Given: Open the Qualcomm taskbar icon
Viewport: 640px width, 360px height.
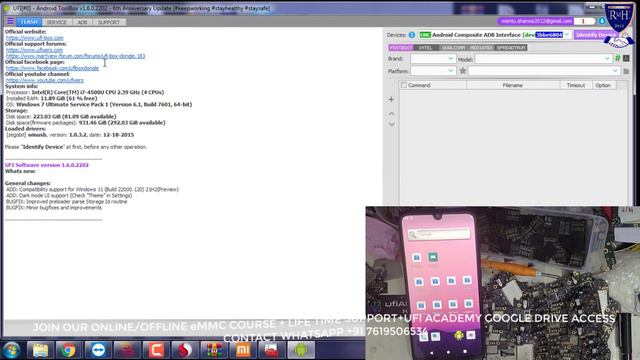Looking at the screenshot, I should 185,350.
